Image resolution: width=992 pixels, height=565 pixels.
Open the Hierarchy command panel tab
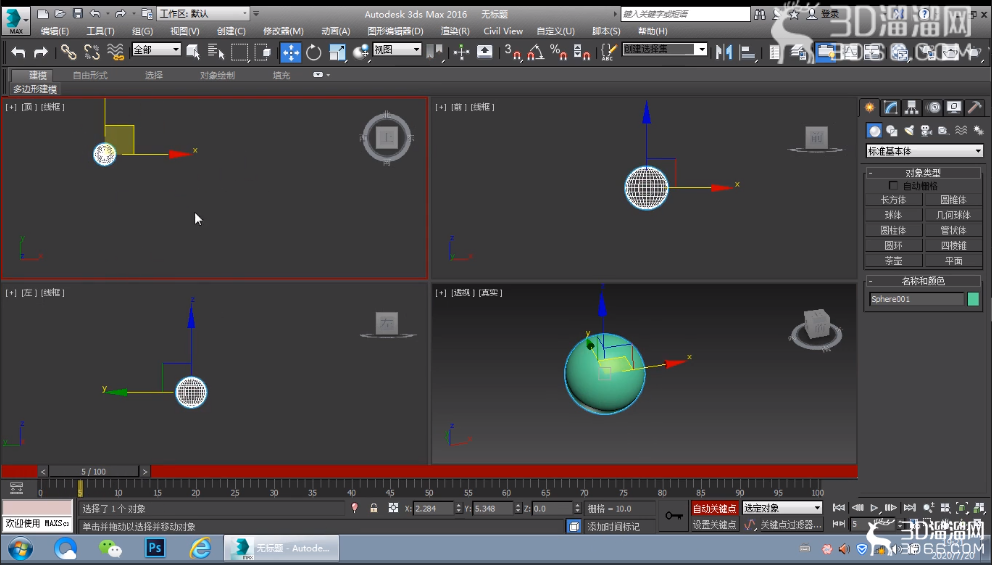[x=912, y=108]
